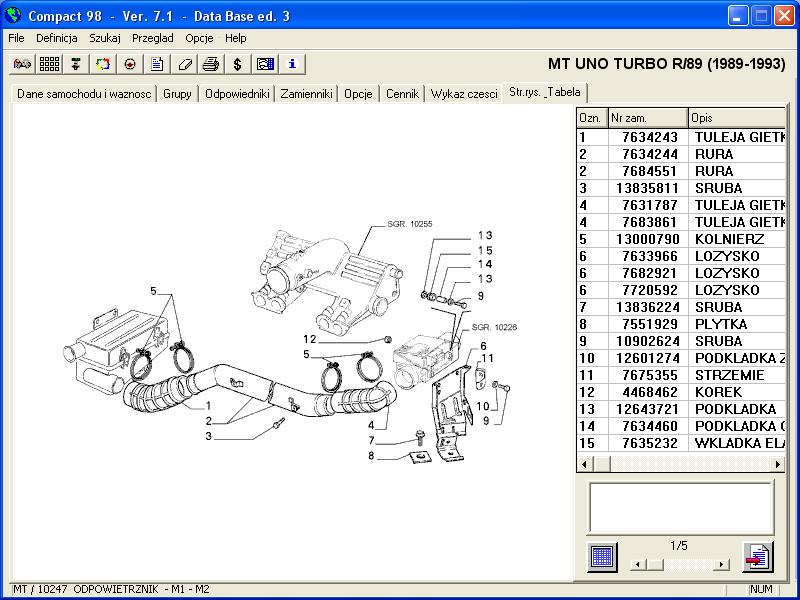Click the document export arrow button
This screenshot has width=800, height=600.
[757, 557]
